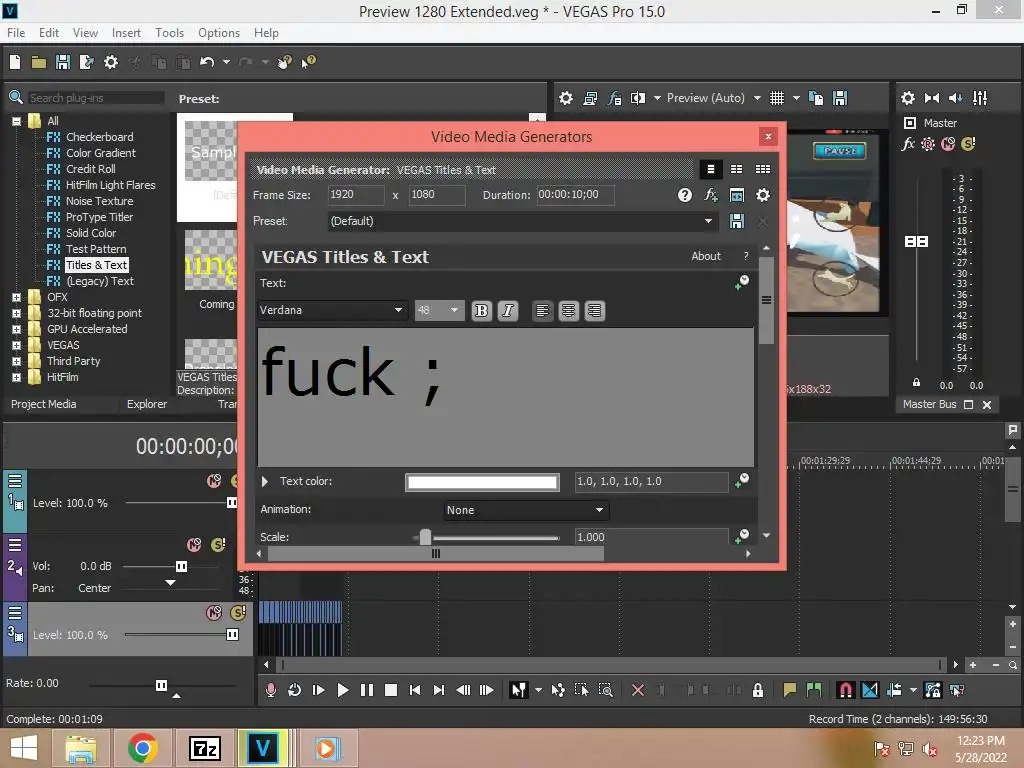The image size is (1024, 768).
Task: Switch to the Explorer tab
Action: 147,404
